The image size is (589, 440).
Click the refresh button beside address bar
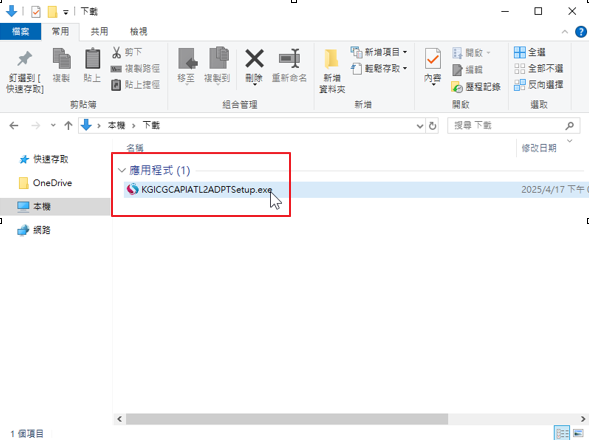coord(432,126)
